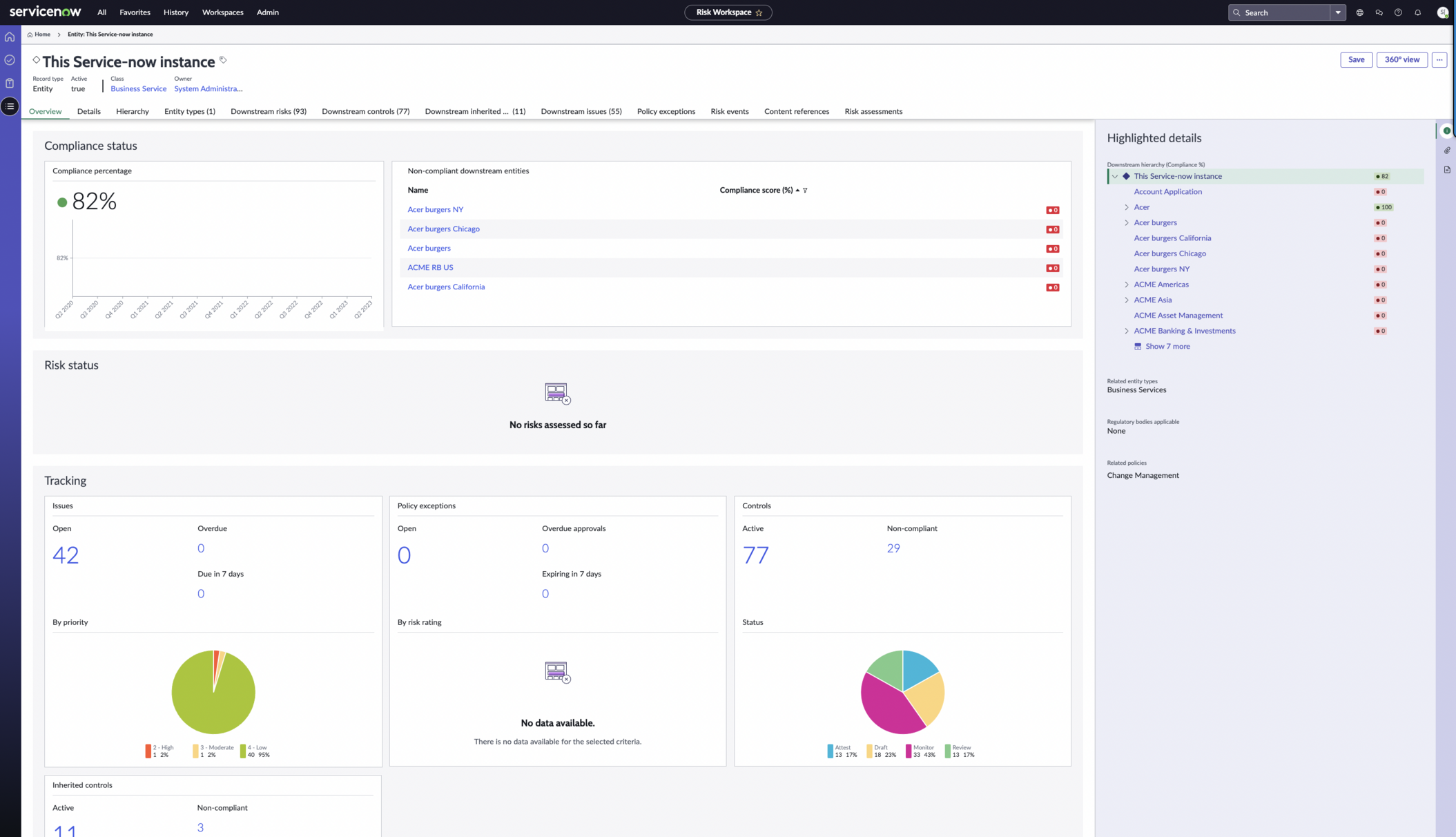Image resolution: width=1456 pixels, height=837 pixels.
Task: Open the Workspaces menu
Action: click(x=222, y=12)
